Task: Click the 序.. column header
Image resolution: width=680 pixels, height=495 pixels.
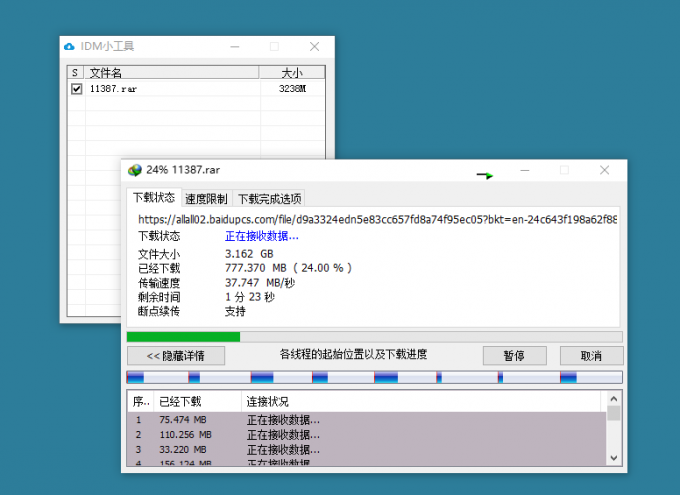Action: pyautogui.click(x=141, y=401)
